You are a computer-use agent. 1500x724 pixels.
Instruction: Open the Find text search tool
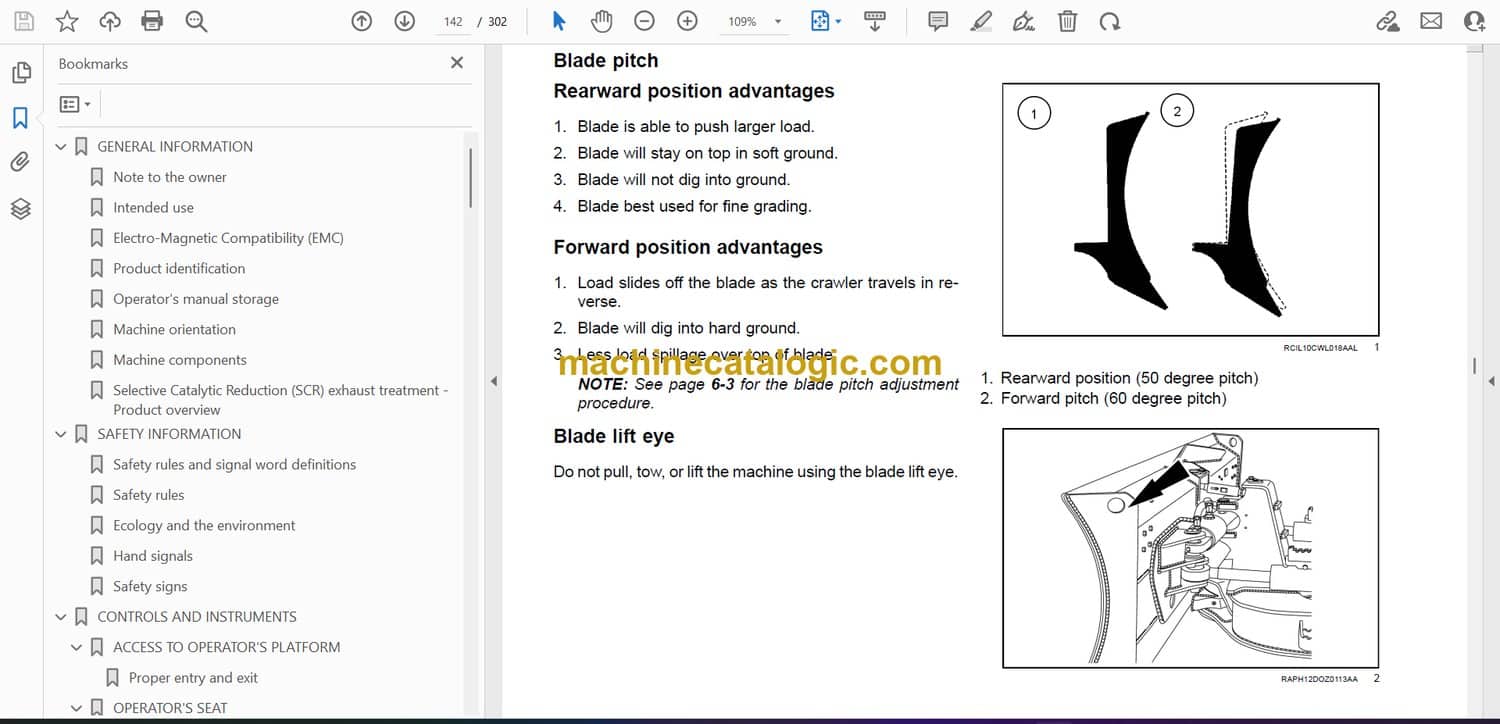196,21
